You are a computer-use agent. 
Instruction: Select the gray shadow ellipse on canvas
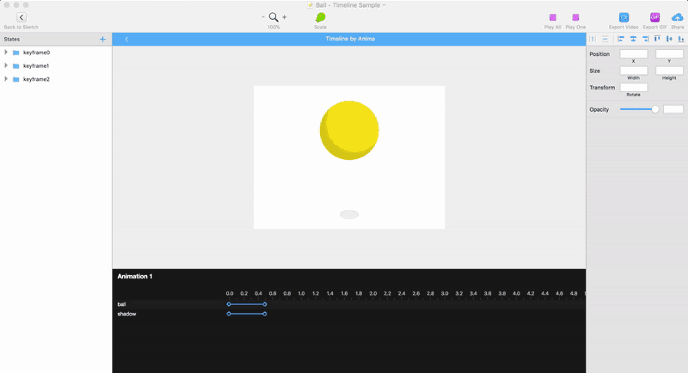pyautogui.click(x=349, y=215)
